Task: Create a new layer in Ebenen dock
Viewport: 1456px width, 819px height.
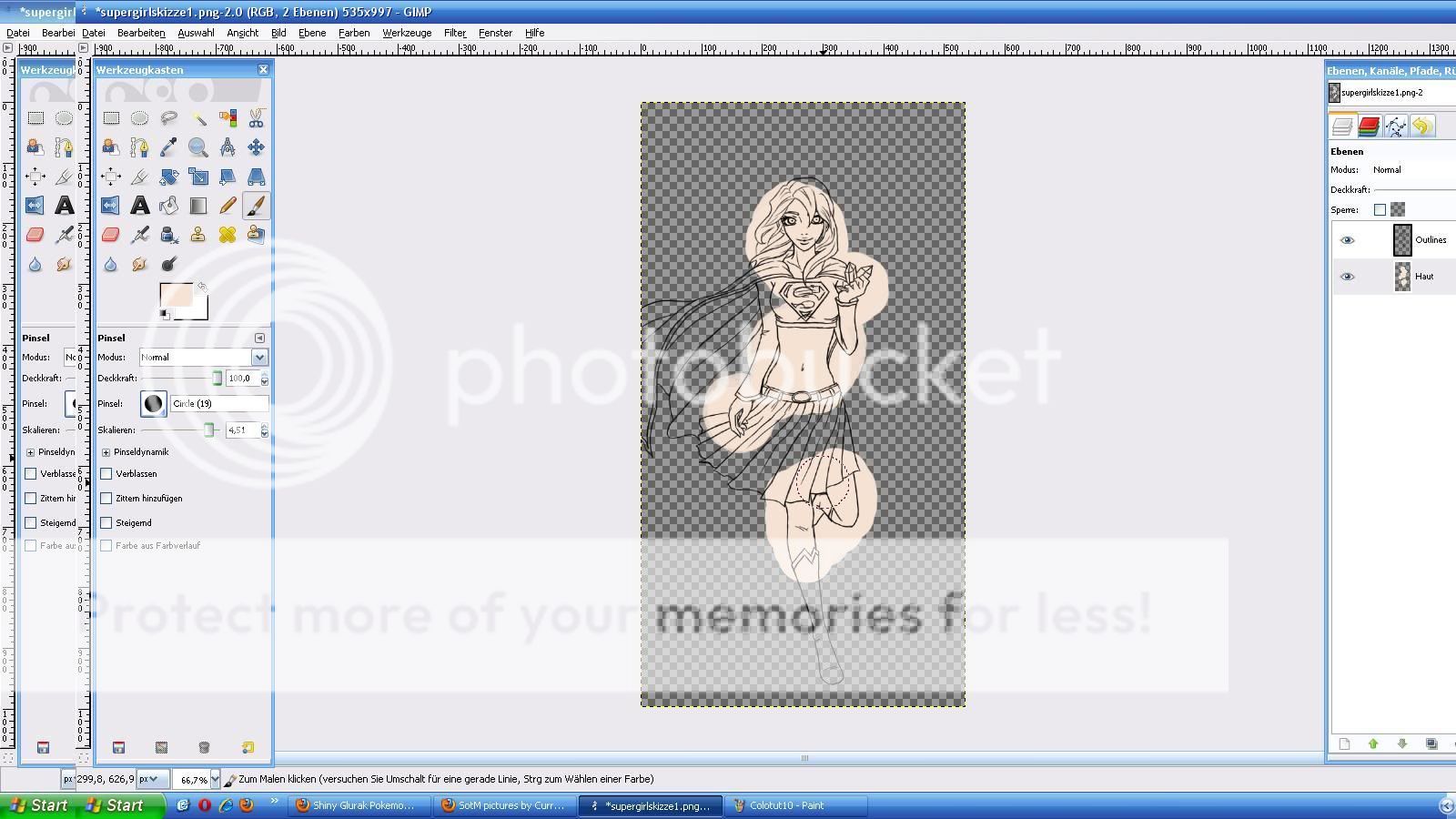Action: point(1344,743)
